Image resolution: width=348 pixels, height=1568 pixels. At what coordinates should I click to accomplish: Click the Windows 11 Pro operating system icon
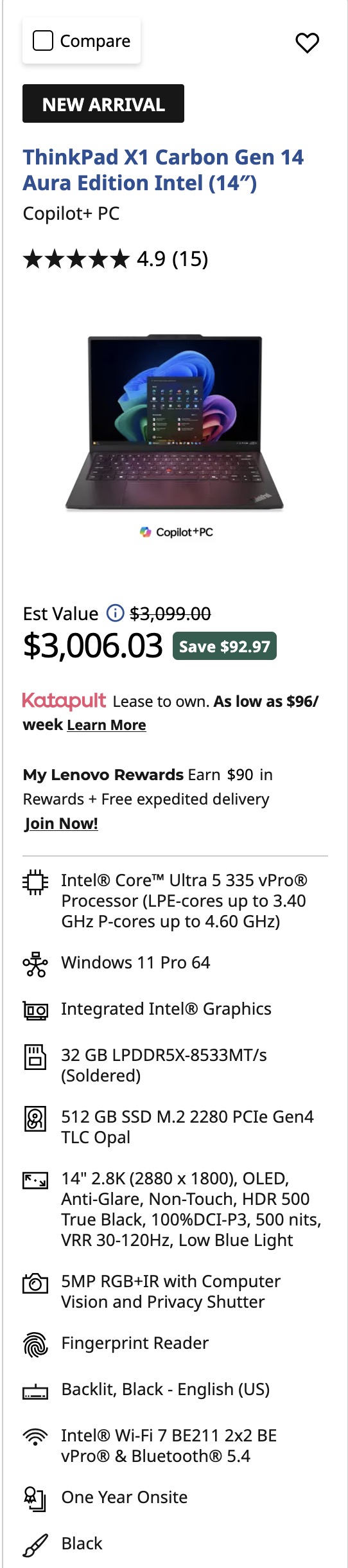tap(35, 965)
